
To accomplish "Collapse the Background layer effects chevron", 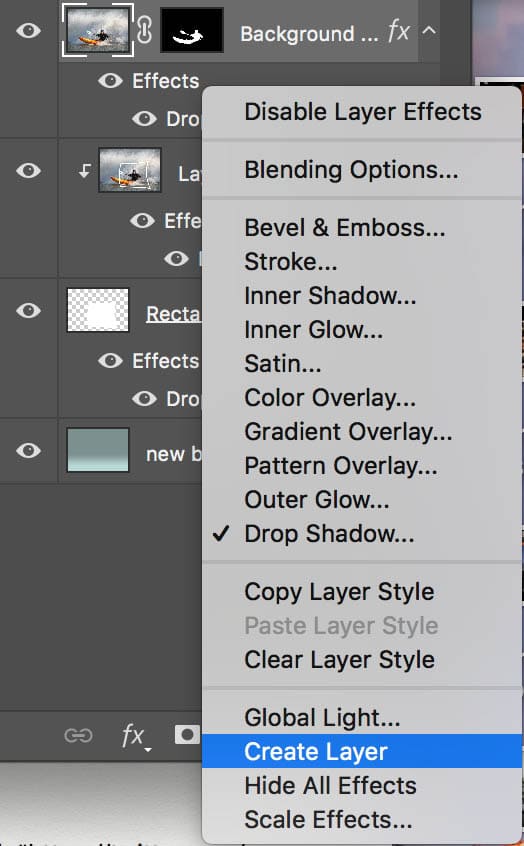I will pos(428,31).
